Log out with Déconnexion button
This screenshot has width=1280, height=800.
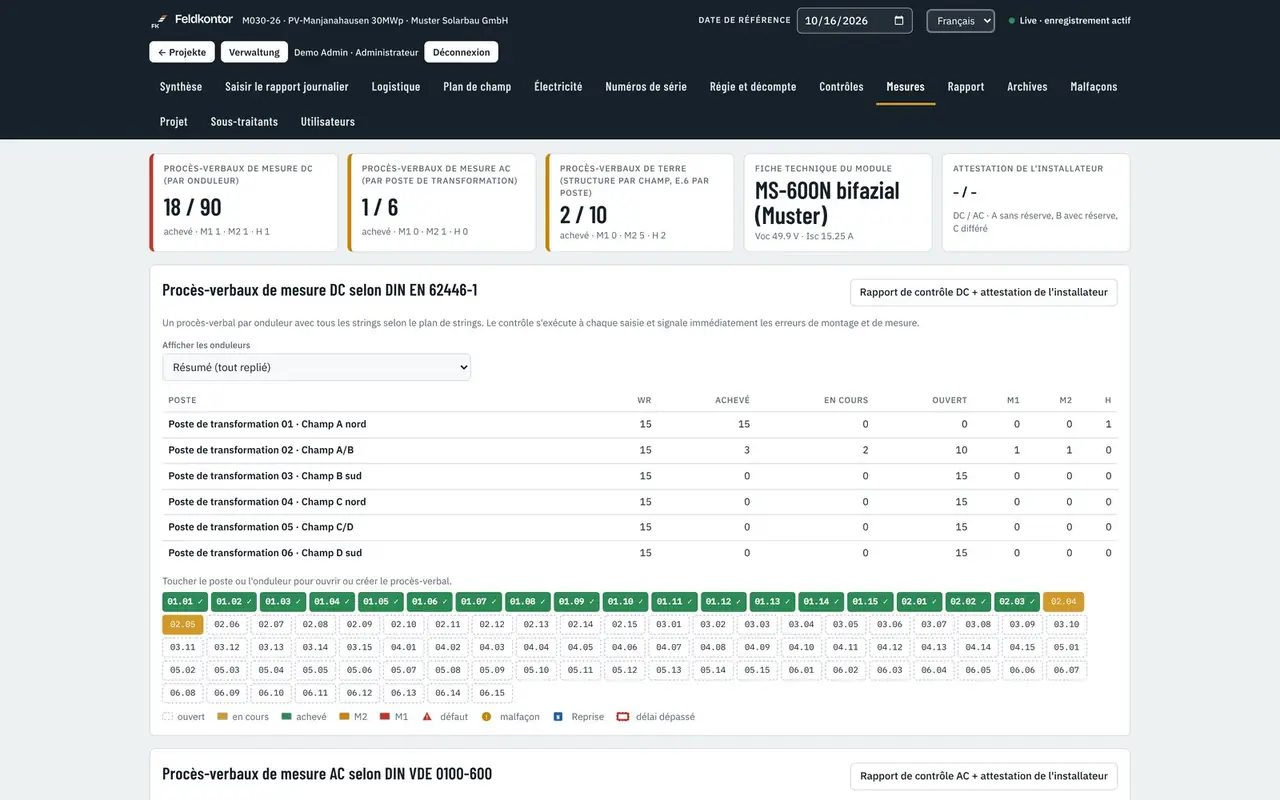[x=461, y=52]
